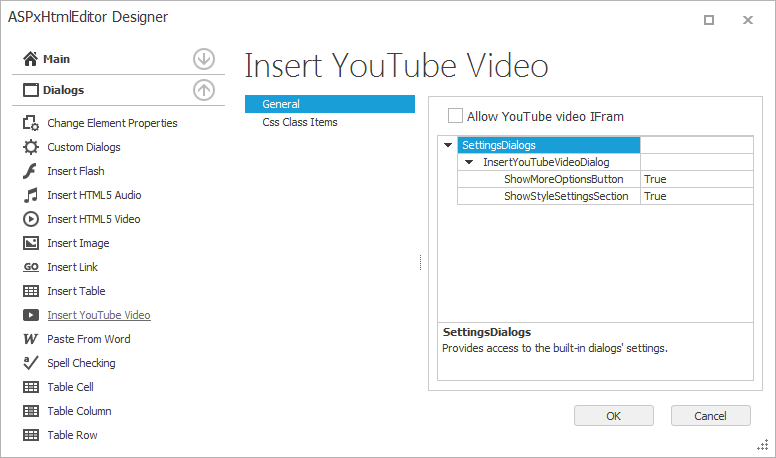Select the ShowStyleSettingsSection property
776x458 pixels.
pos(549,196)
